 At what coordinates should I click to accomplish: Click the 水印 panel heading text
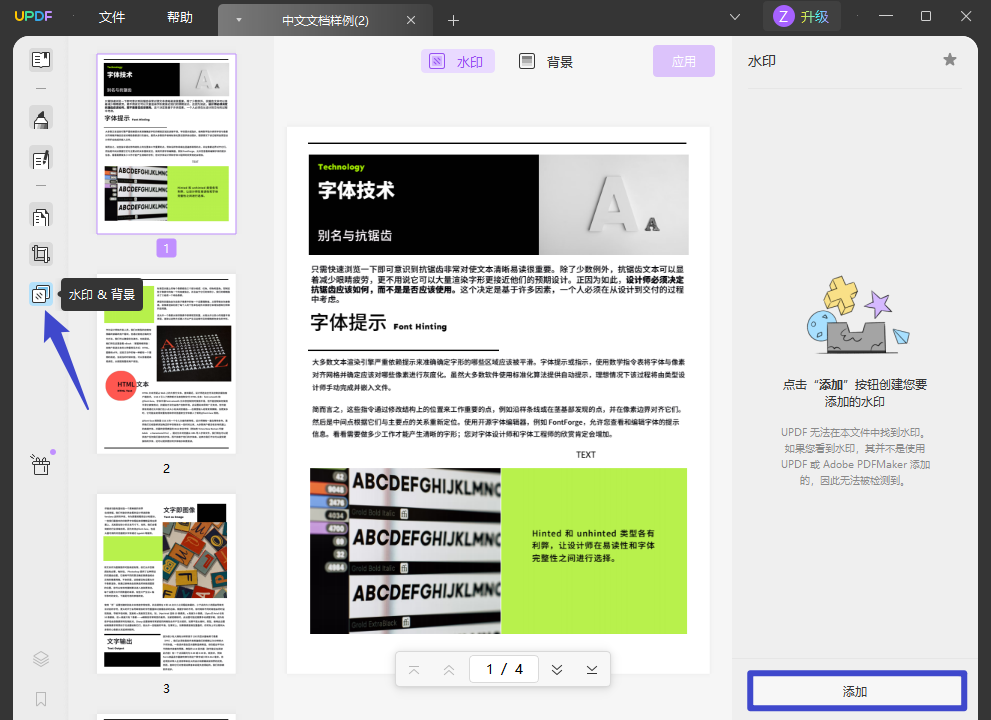pyautogui.click(x=762, y=61)
